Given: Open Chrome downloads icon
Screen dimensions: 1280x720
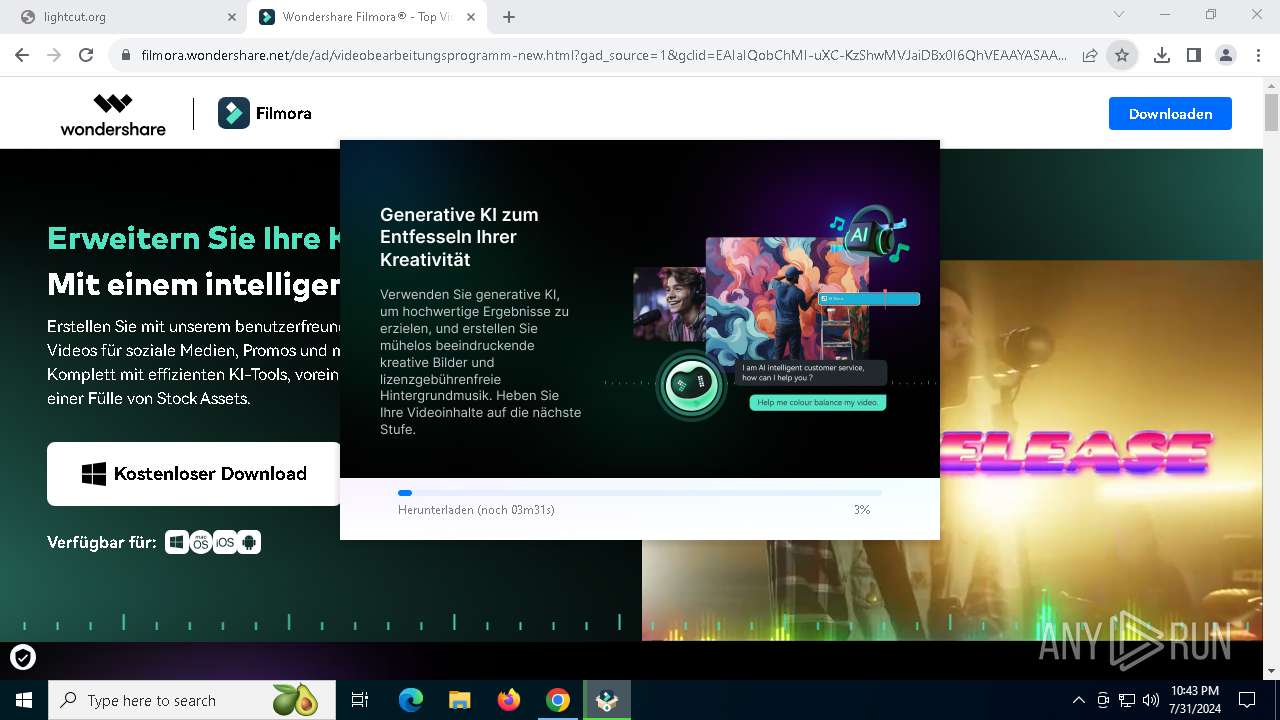Looking at the screenshot, I should [x=1161, y=56].
